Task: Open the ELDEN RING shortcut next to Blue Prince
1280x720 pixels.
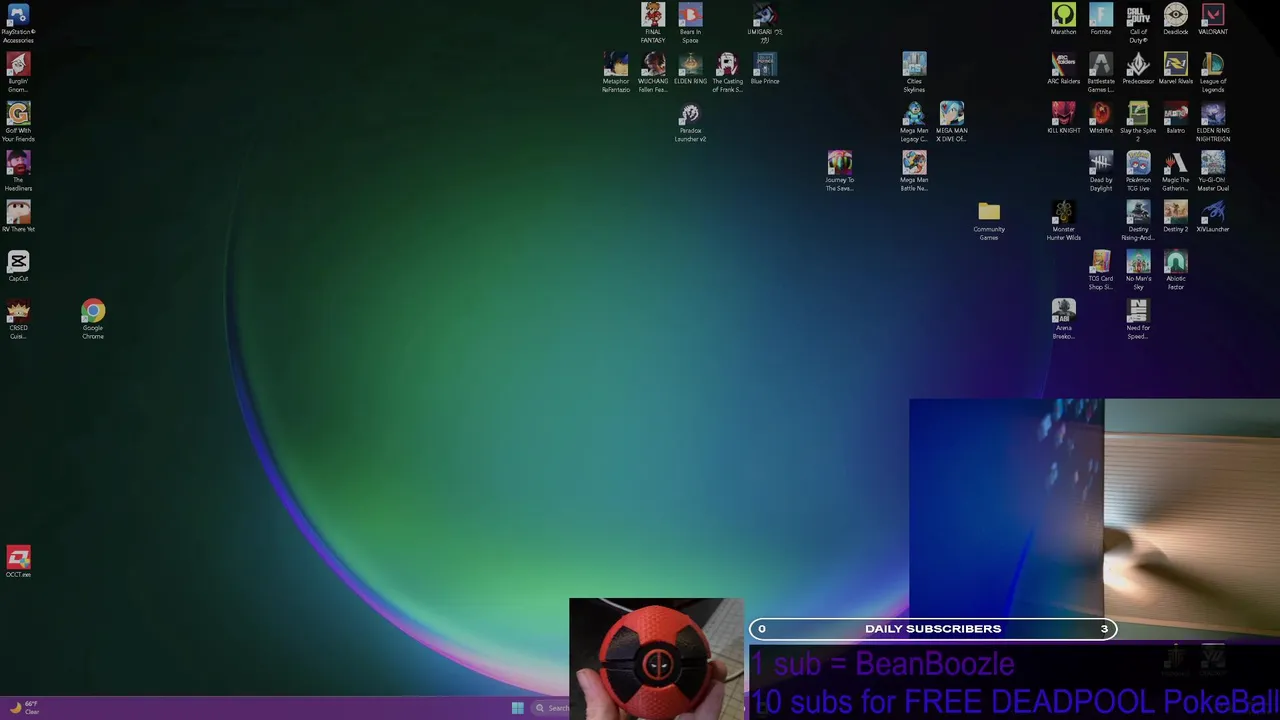Action: [690, 69]
